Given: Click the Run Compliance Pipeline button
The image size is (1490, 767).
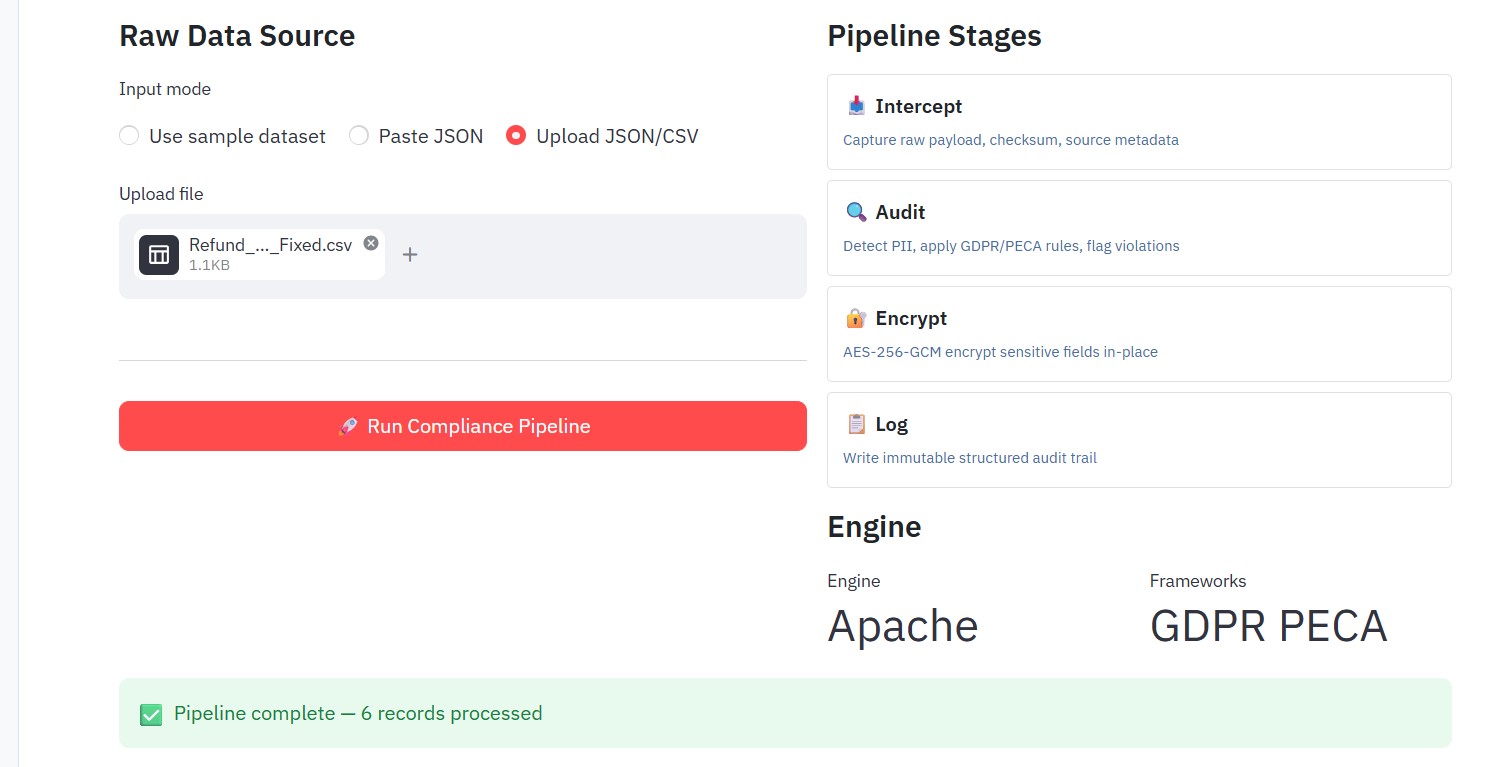Looking at the screenshot, I should (463, 426).
